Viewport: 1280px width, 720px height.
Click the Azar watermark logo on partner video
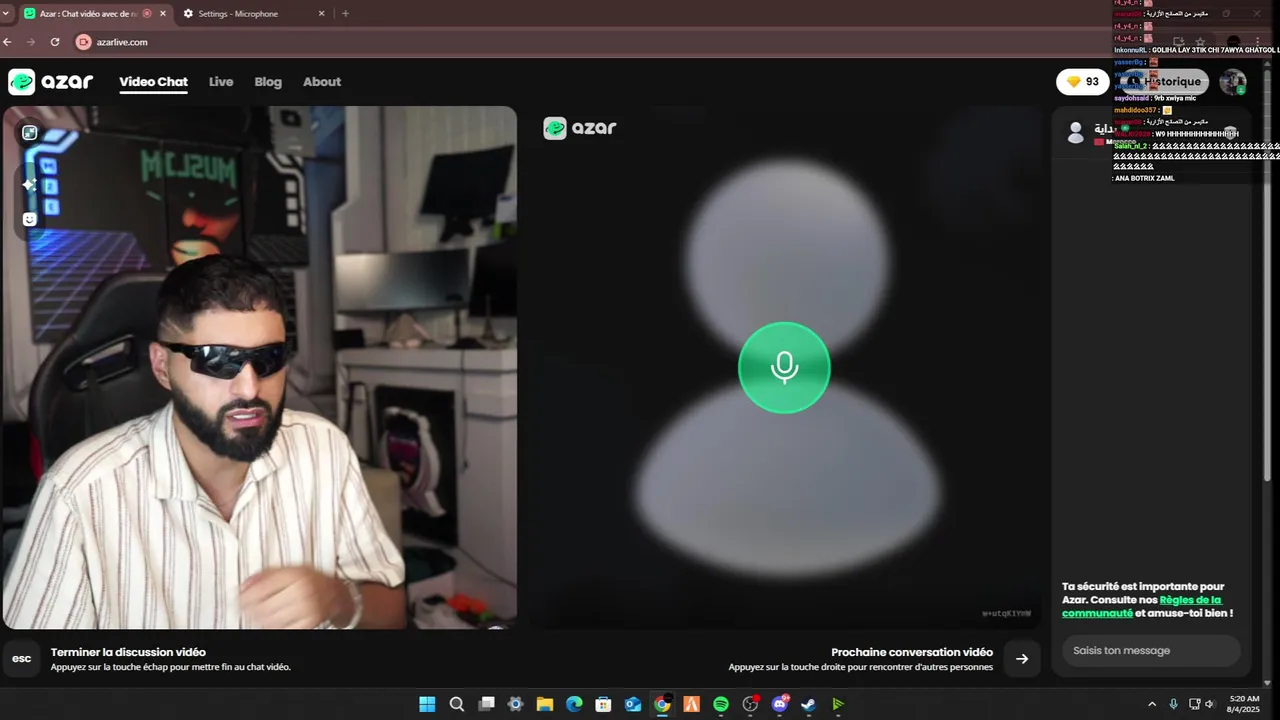coord(580,128)
